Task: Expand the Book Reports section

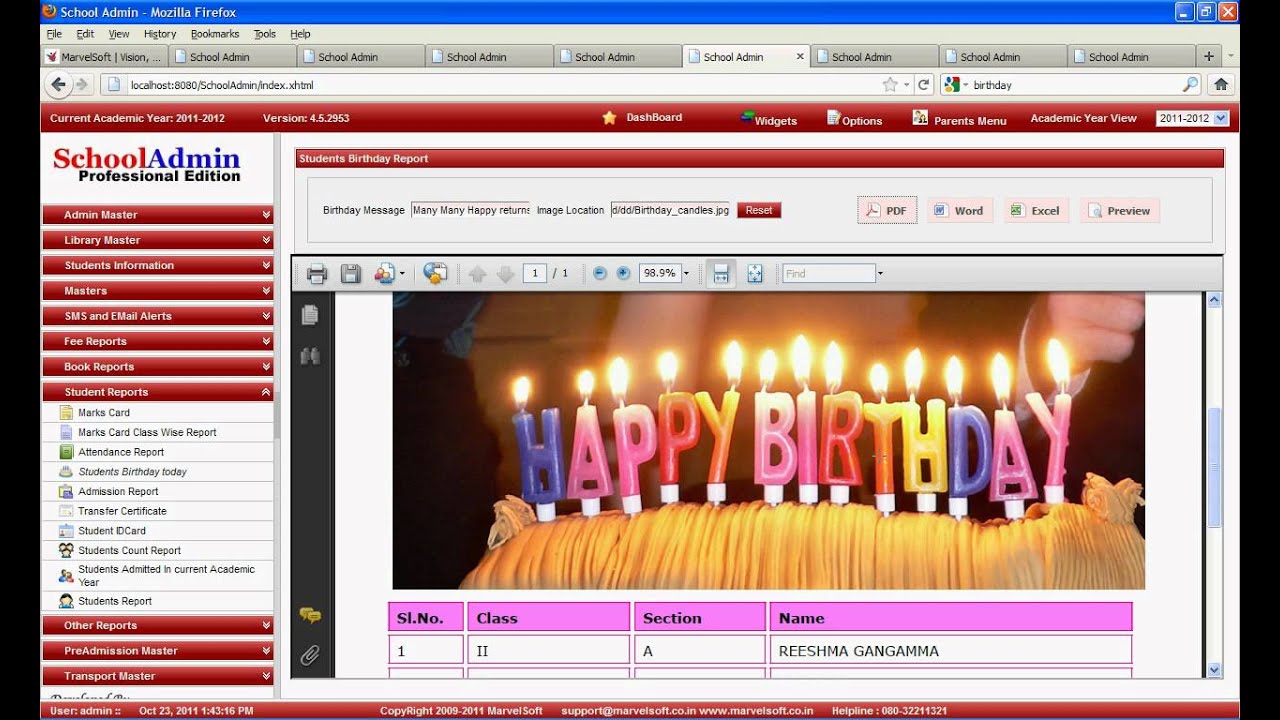Action: click(157, 367)
